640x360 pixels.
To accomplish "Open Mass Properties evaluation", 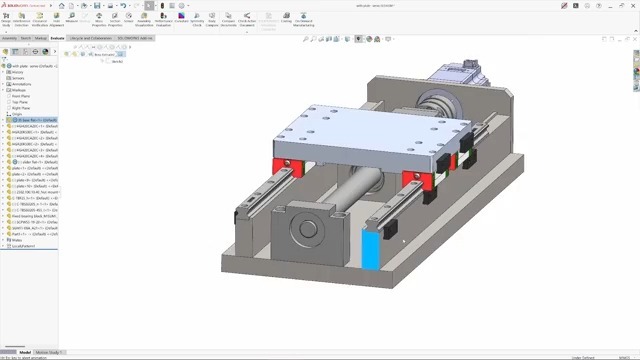I will [99, 20].
